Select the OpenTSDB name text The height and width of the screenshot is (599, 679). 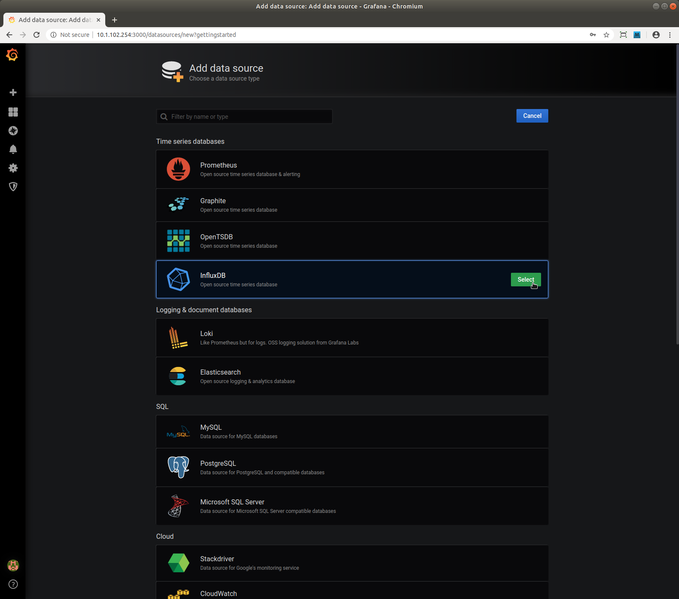click(216, 237)
